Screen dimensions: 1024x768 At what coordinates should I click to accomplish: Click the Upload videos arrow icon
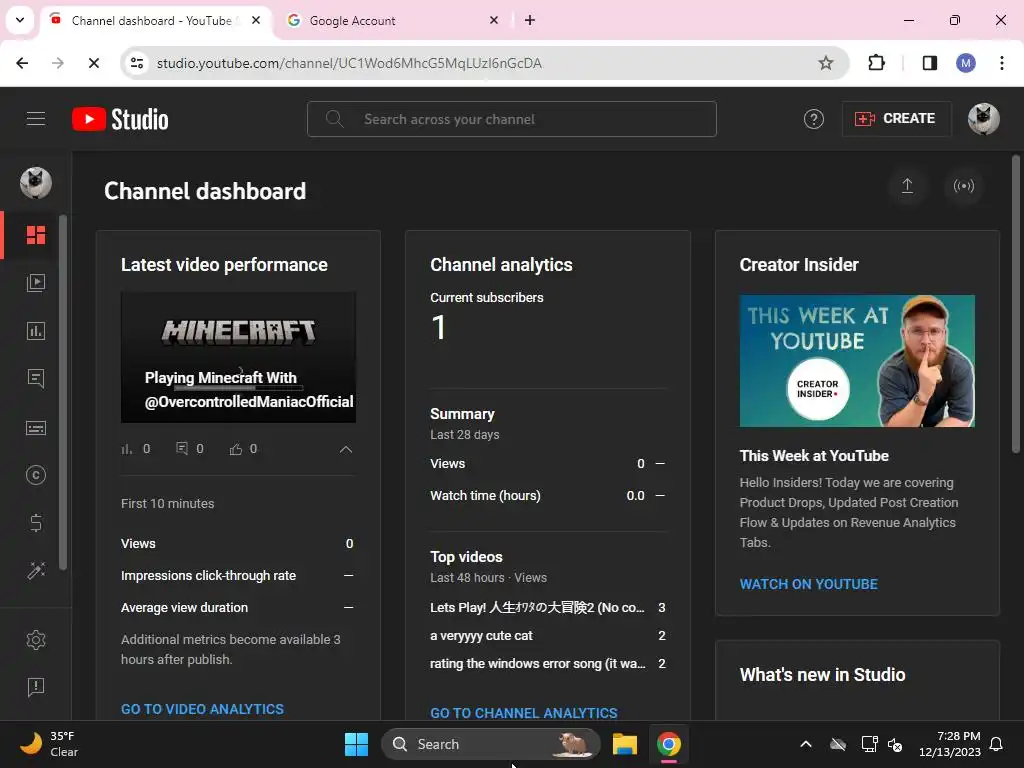(x=907, y=186)
